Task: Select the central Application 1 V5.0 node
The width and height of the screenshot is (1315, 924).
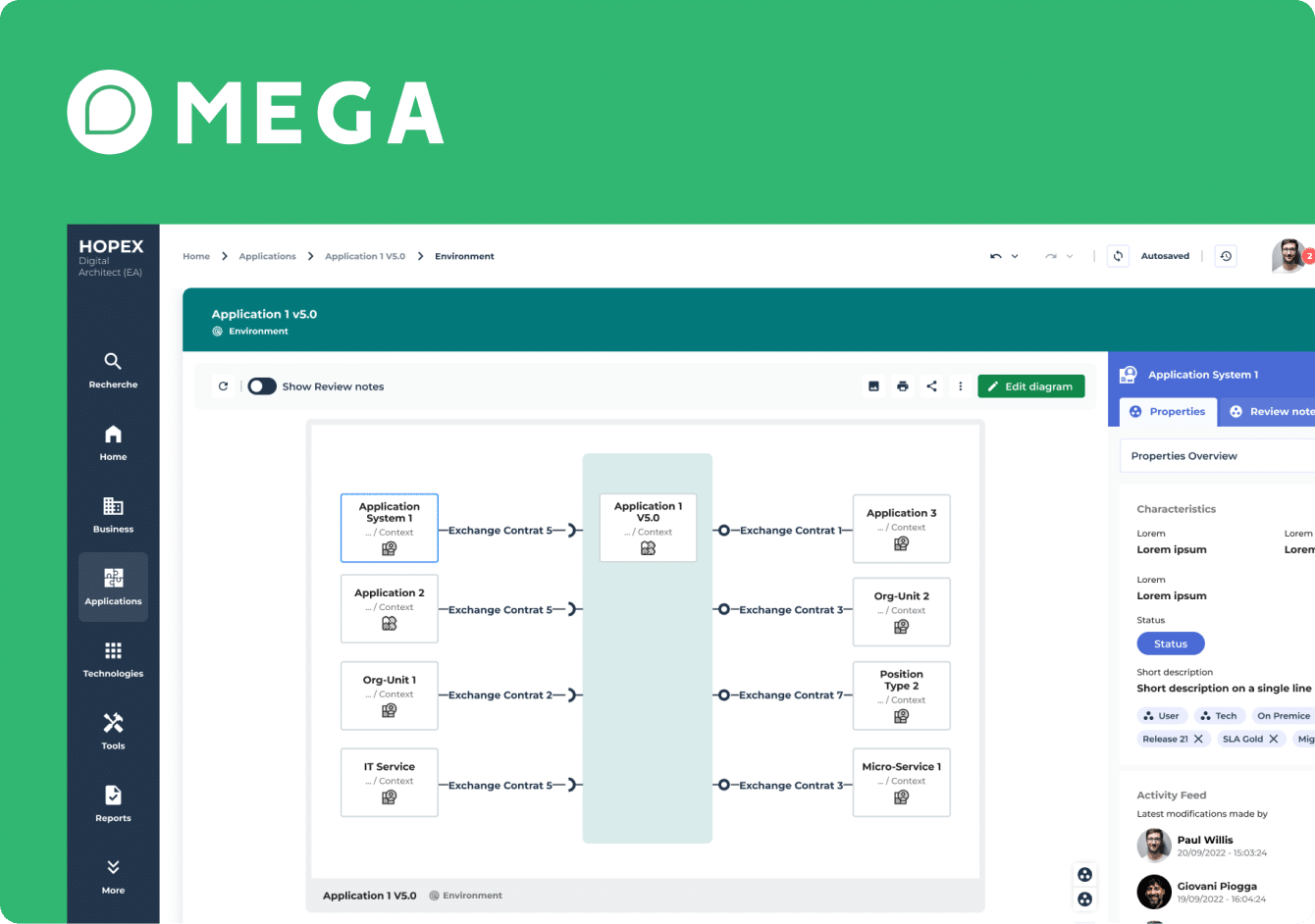Action: (648, 528)
